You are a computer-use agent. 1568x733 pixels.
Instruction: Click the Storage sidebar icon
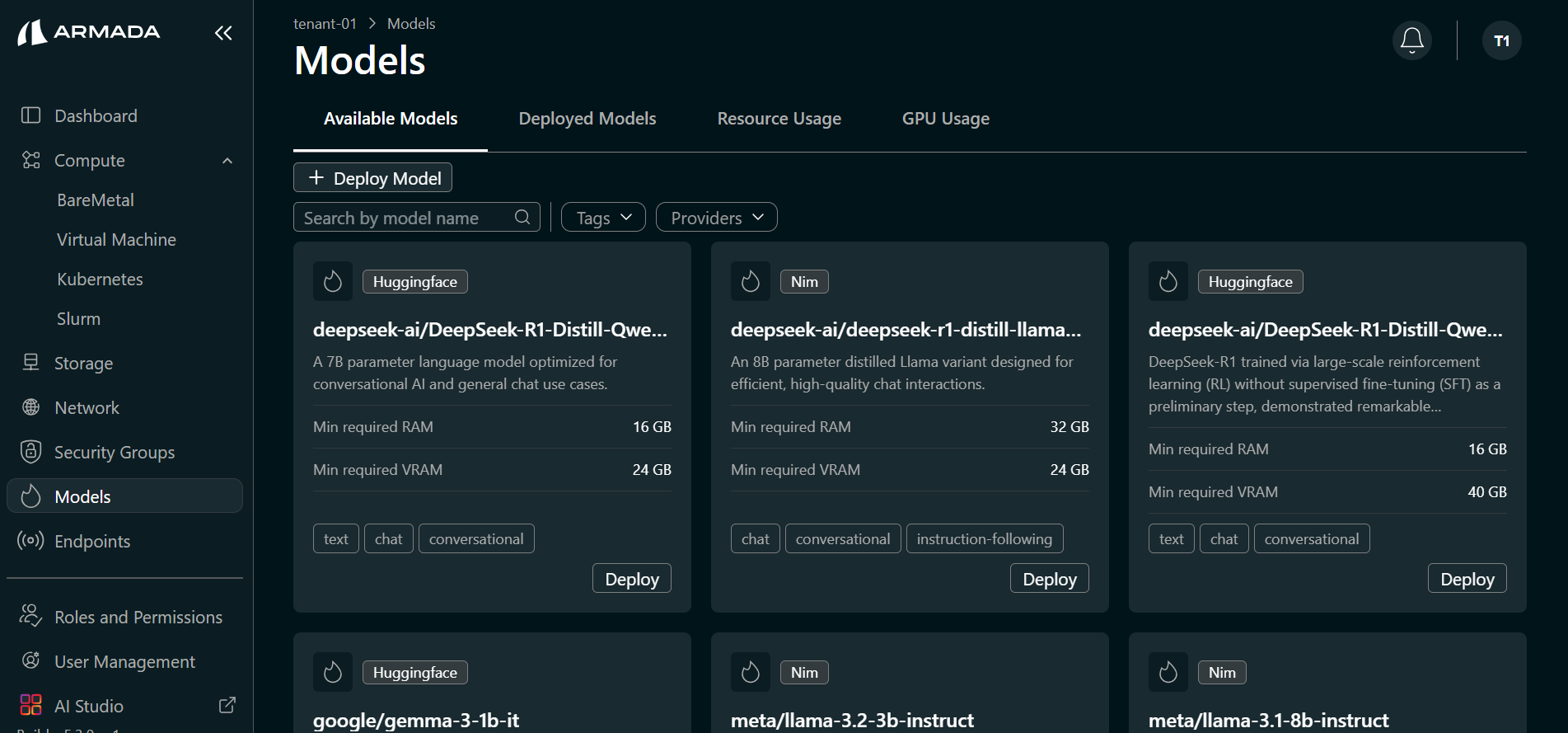(30, 363)
